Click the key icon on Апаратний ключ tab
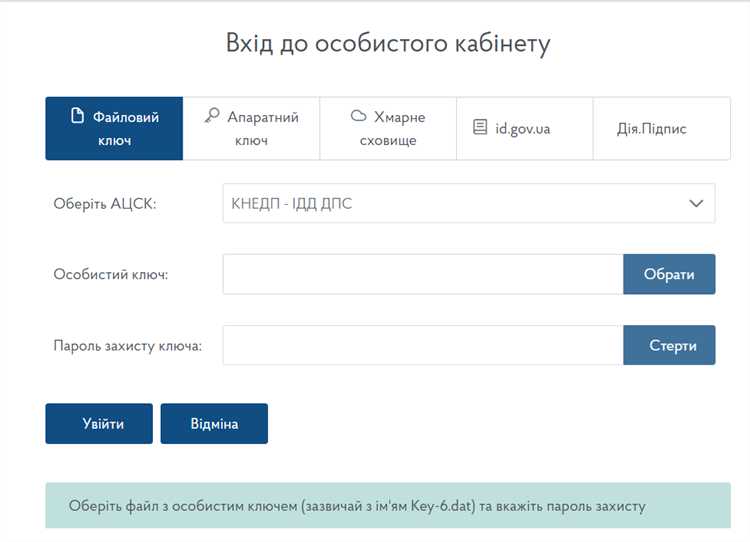 (x=211, y=115)
